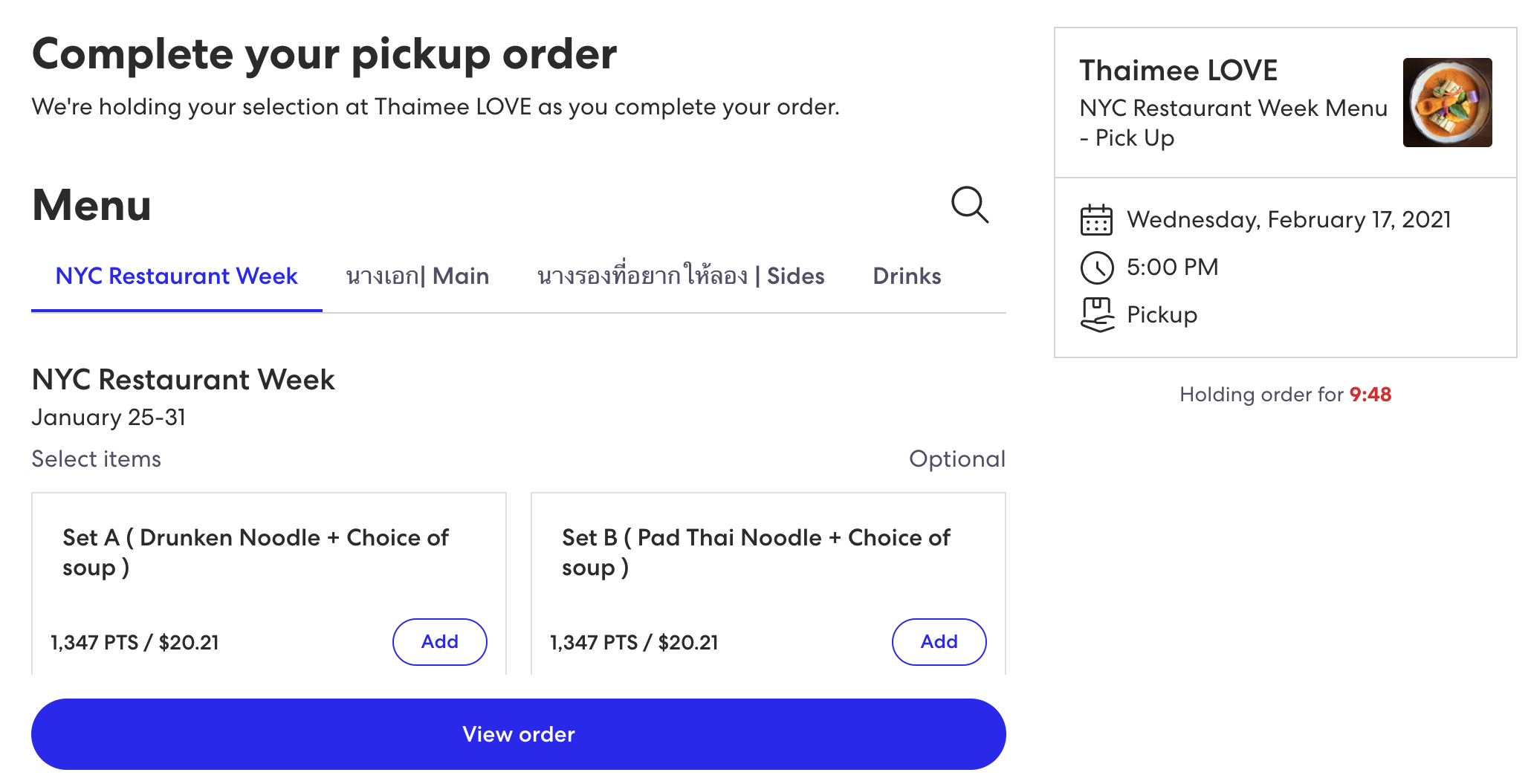Switch to the Drinks tab
Screen dimensions: 1531x784
pos(907,276)
